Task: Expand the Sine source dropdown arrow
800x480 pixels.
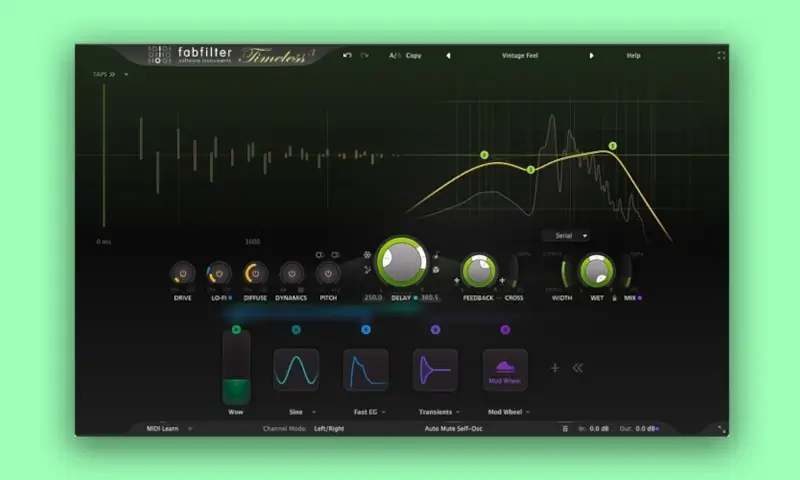Action: click(313, 412)
